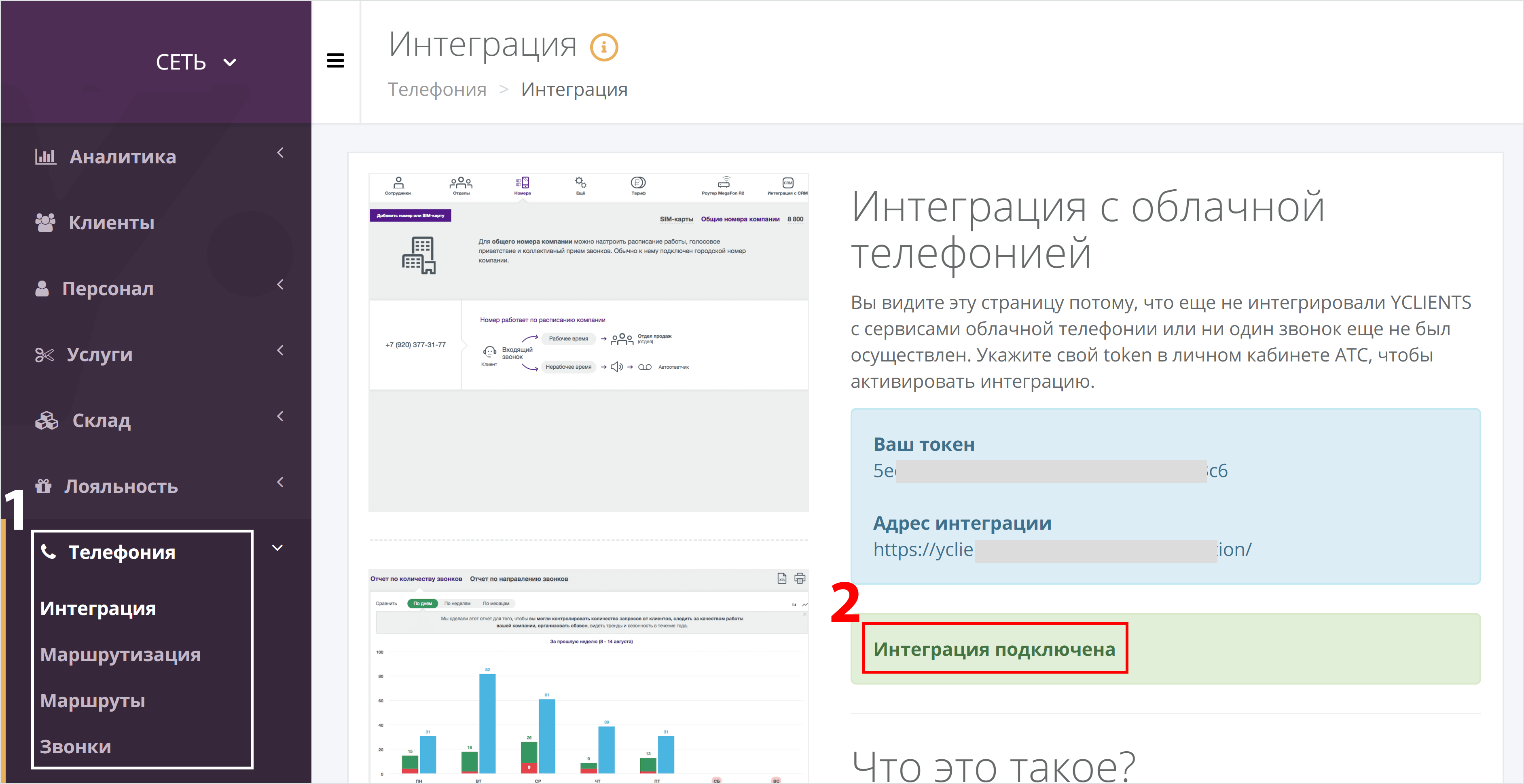Expand the Склад menu chevron
Screen dimensions: 1524x784
pyautogui.click(x=280, y=416)
